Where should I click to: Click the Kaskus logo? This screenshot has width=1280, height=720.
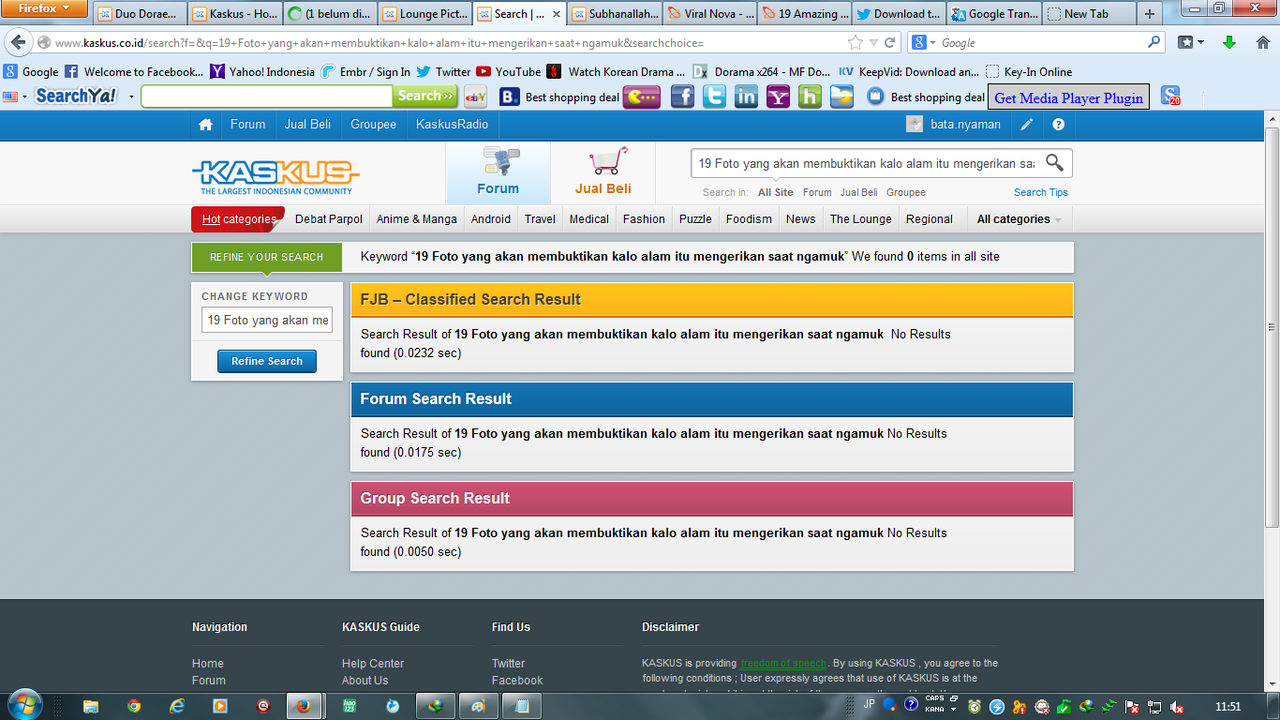click(x=276, y=176)
